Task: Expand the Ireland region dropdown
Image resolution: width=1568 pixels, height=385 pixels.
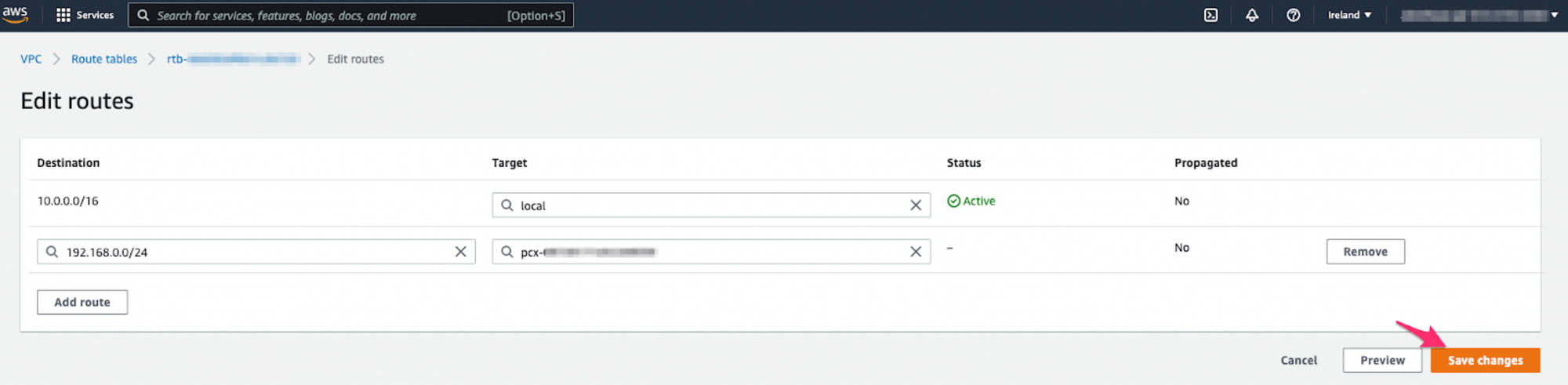Action: 1349,15
